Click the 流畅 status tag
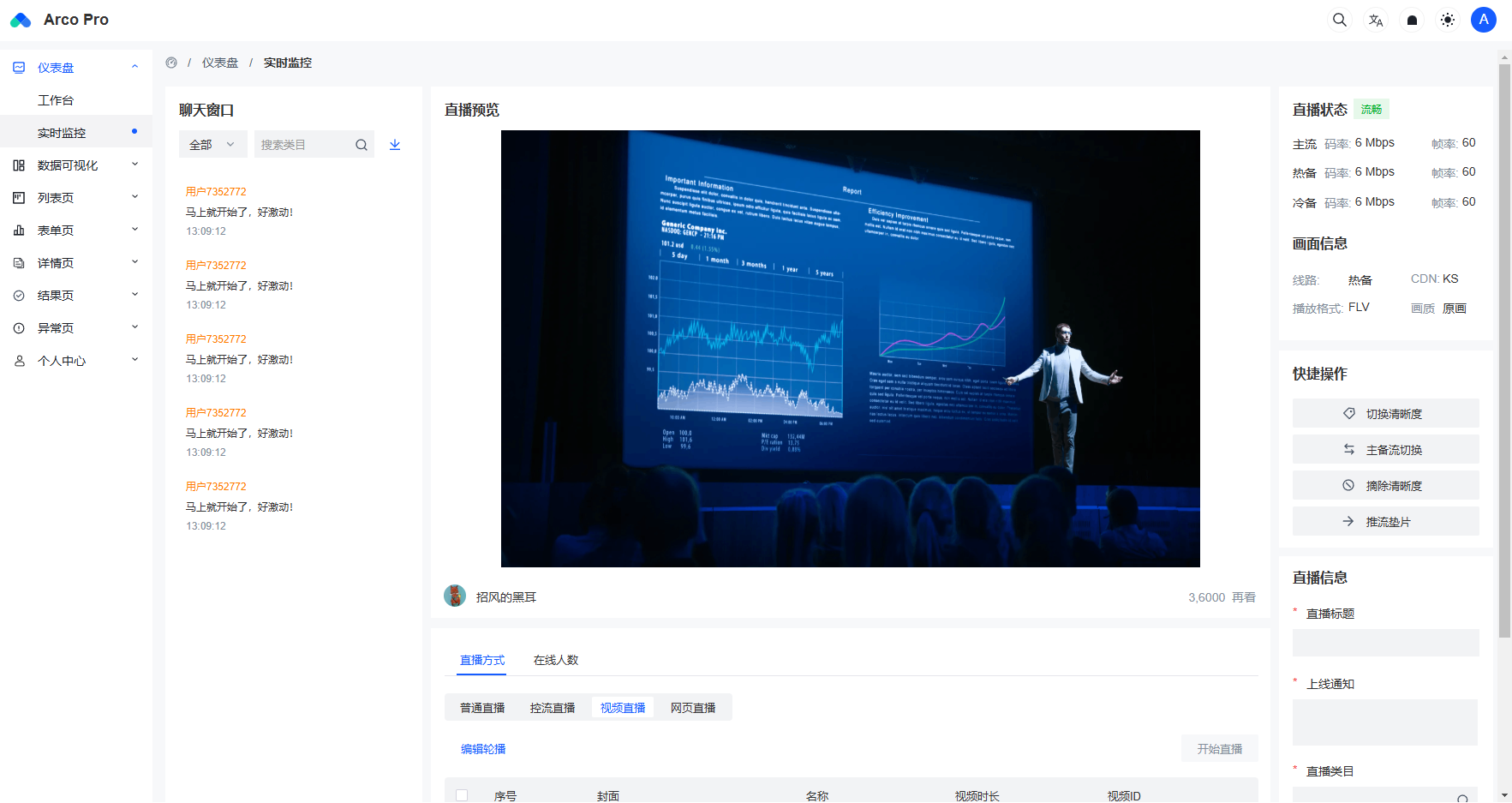1512x803 pixels. (x=1372, y=110)
